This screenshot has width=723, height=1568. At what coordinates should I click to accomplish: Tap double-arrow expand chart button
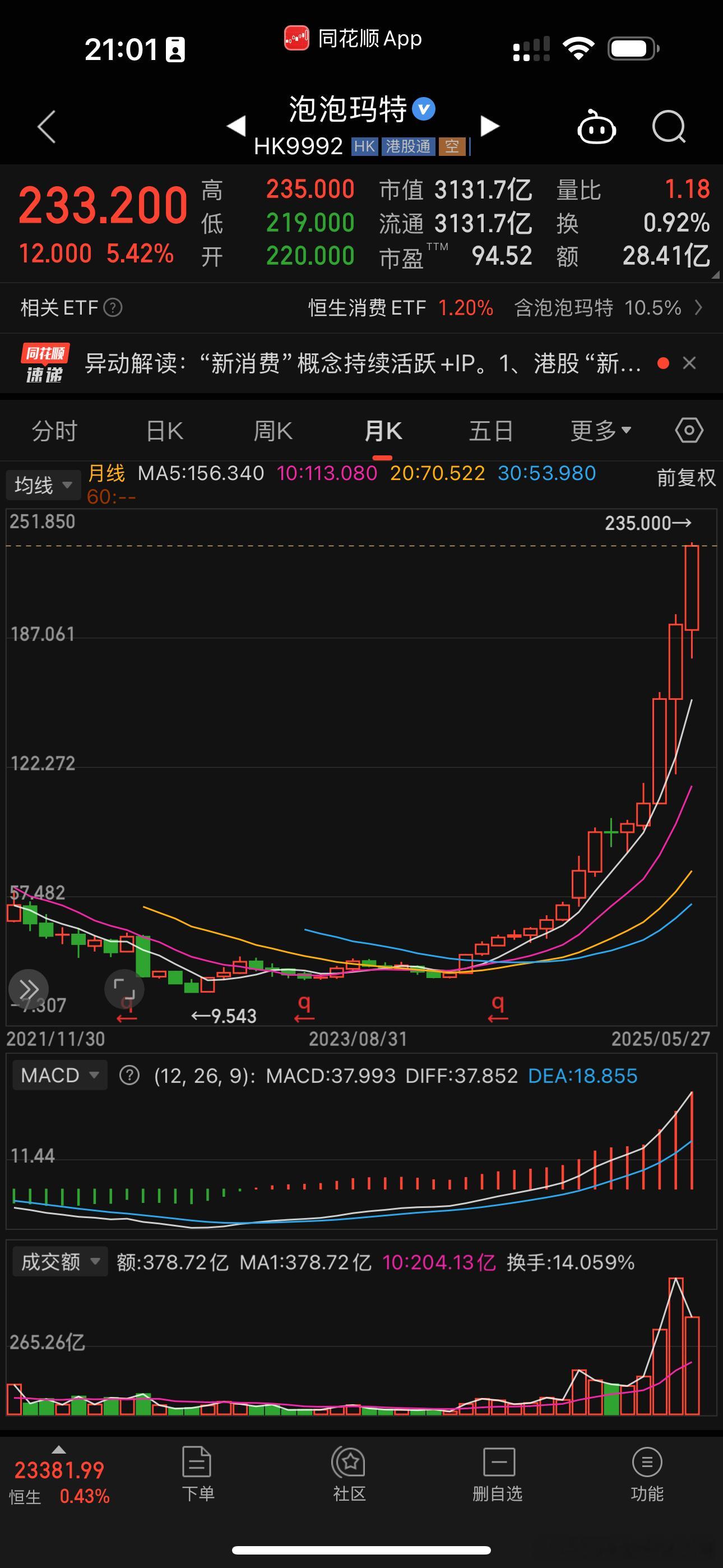pyautogui.click(x=29, y=989)
